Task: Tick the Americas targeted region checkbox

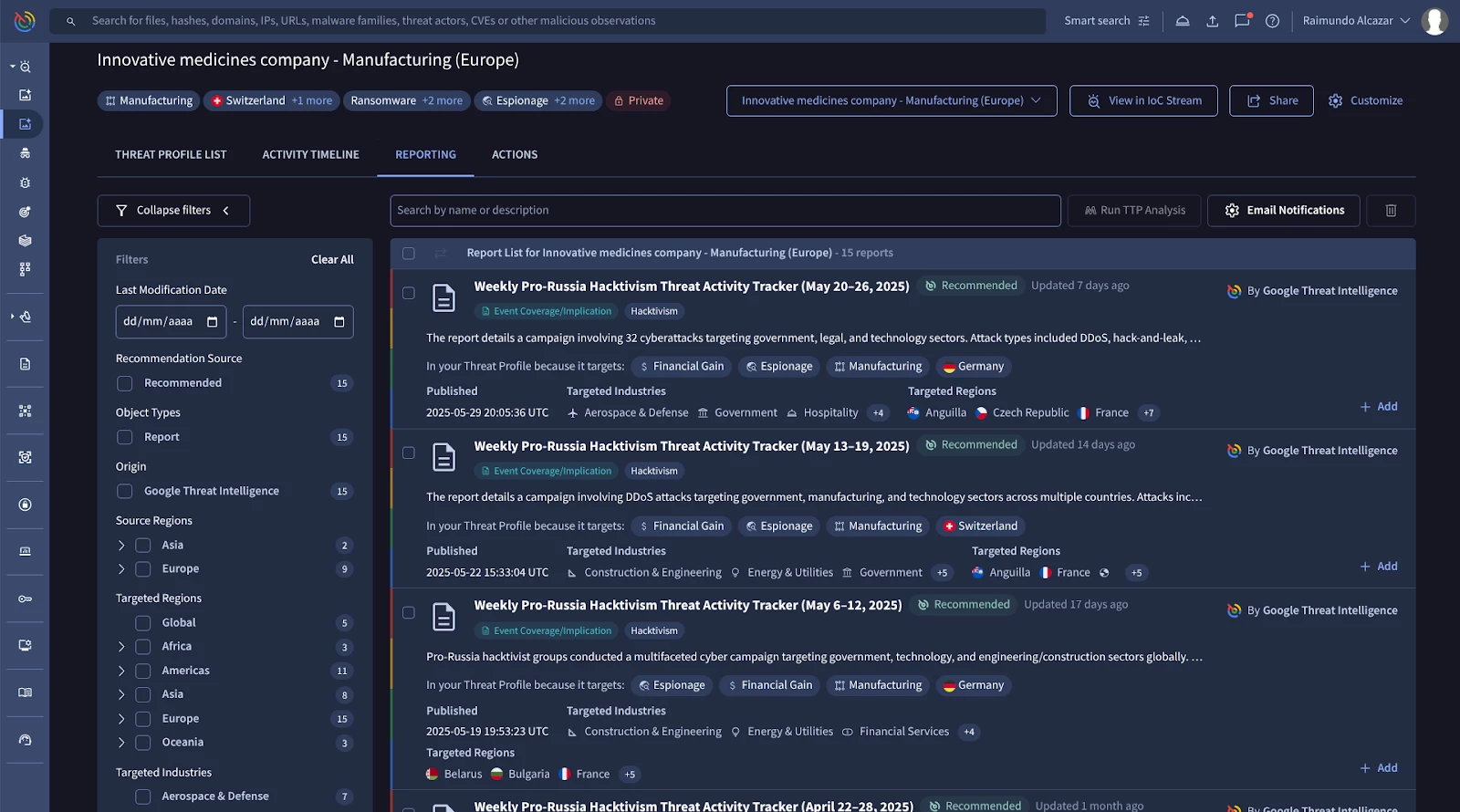Action: click(143, 671)
